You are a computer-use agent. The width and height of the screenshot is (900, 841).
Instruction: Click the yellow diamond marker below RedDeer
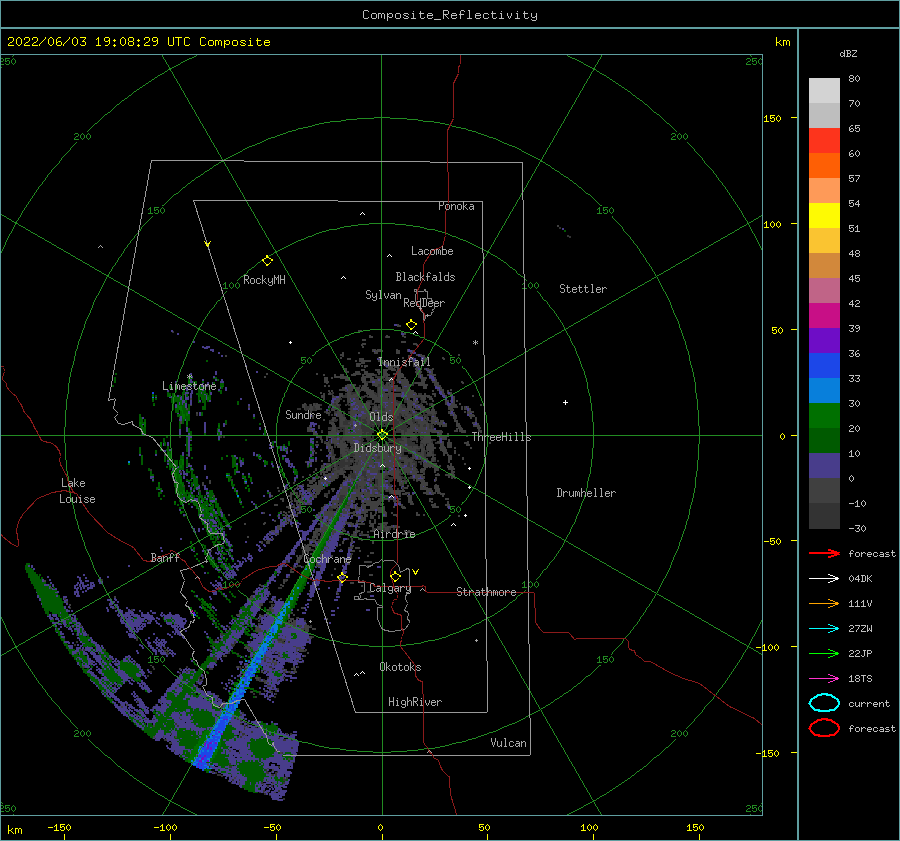pos(411,325)
